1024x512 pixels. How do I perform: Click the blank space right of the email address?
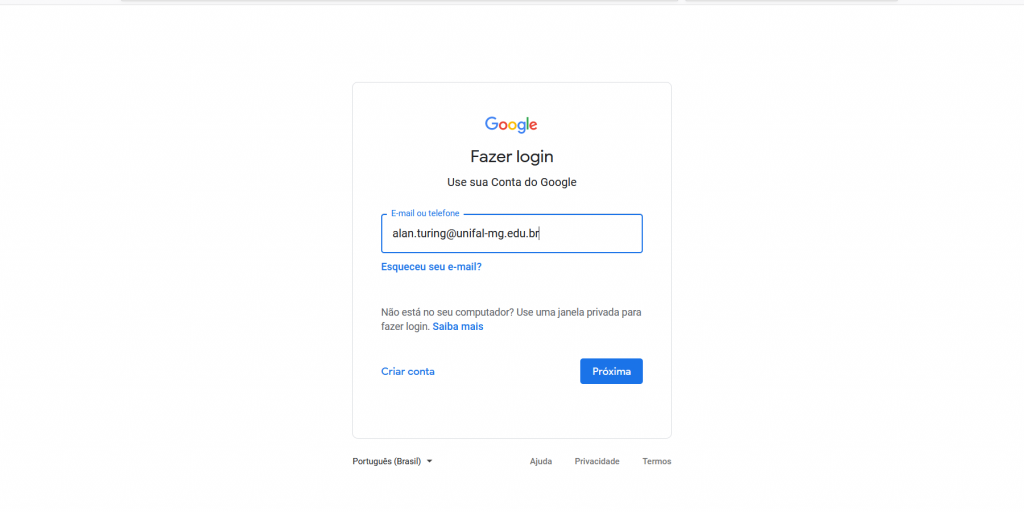590,233
